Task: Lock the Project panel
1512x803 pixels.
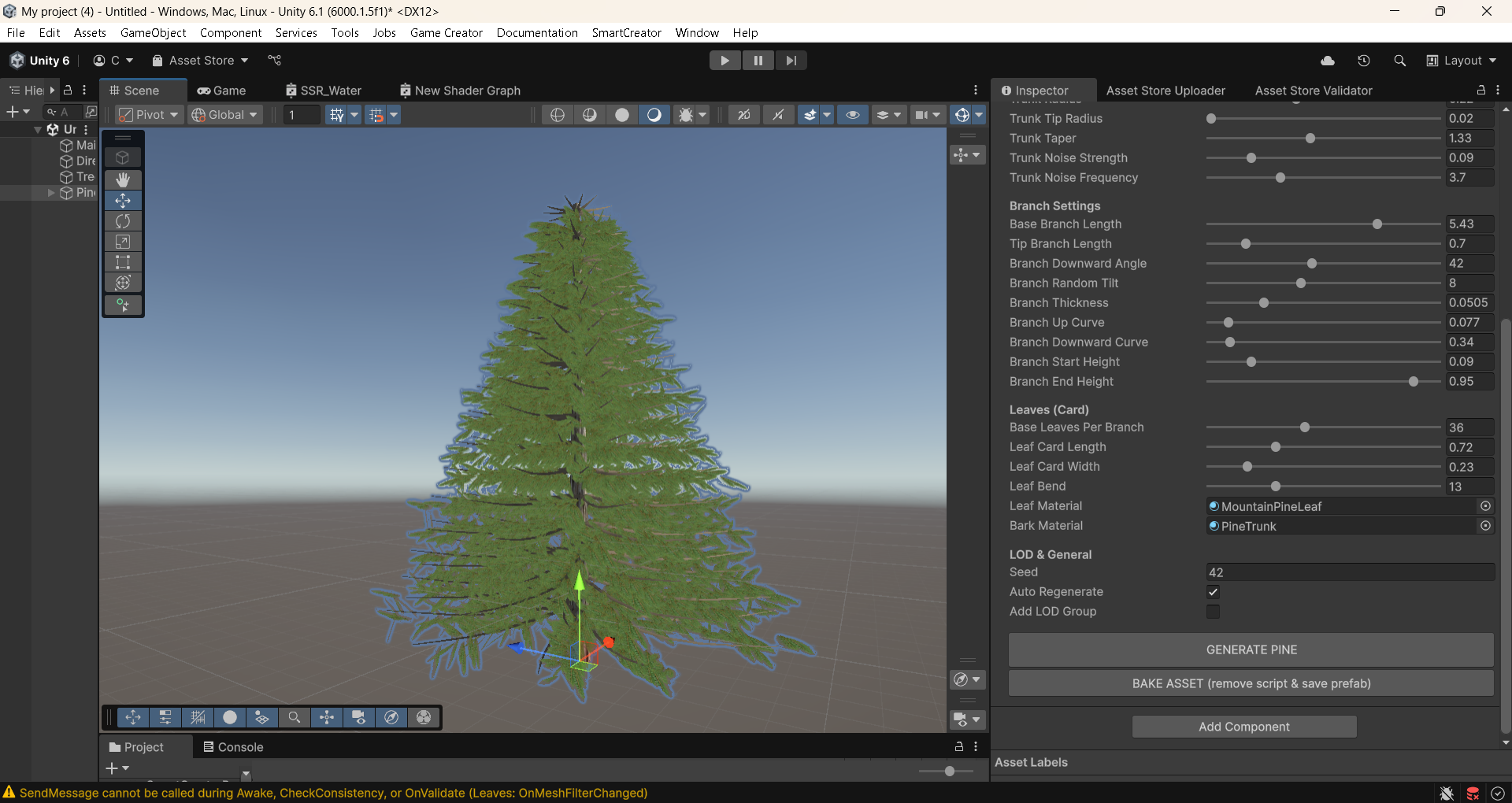Action: click(x=958, y=746)
